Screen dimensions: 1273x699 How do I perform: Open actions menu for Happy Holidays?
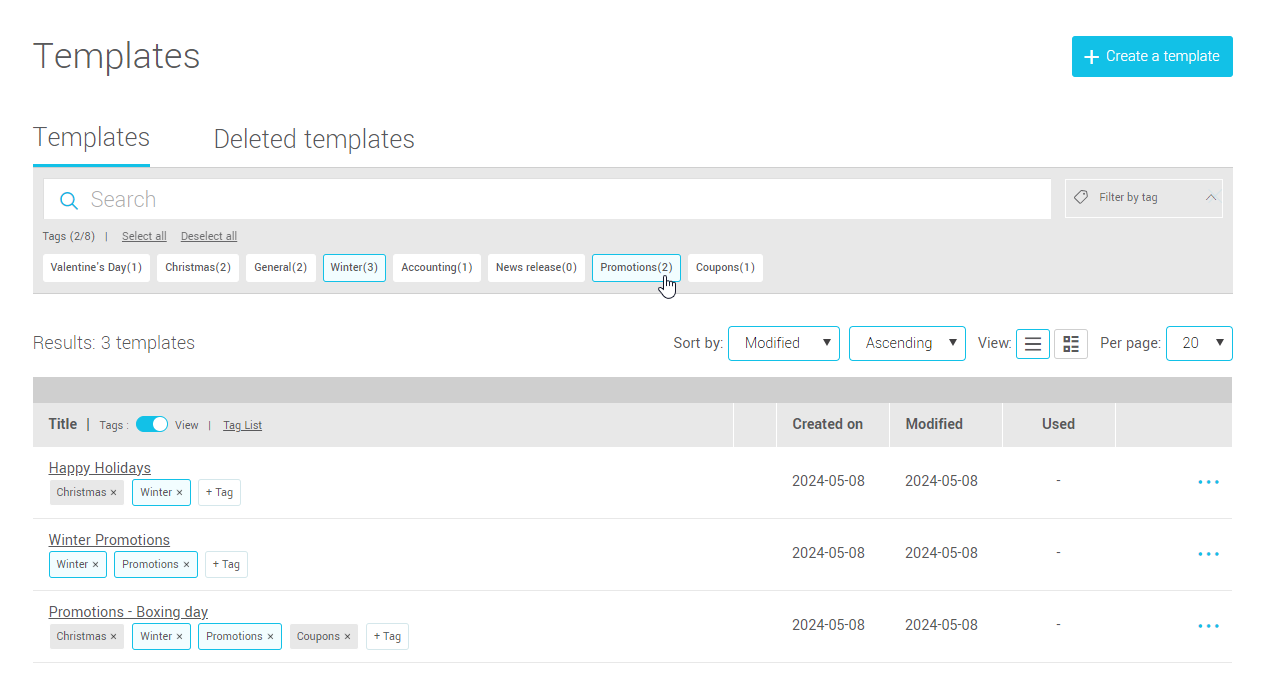click(x=1208, y=482)
